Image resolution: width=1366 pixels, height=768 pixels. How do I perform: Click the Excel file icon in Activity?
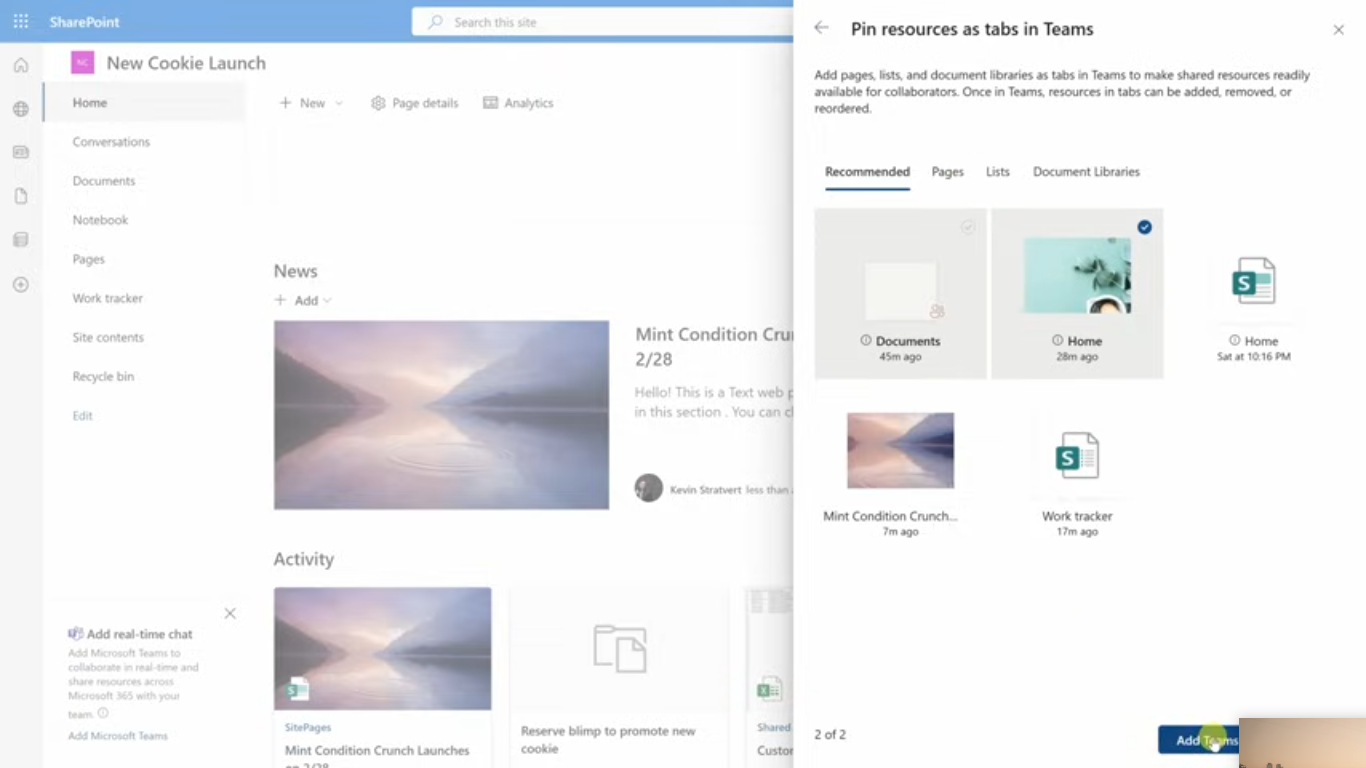tap(769, 689)
